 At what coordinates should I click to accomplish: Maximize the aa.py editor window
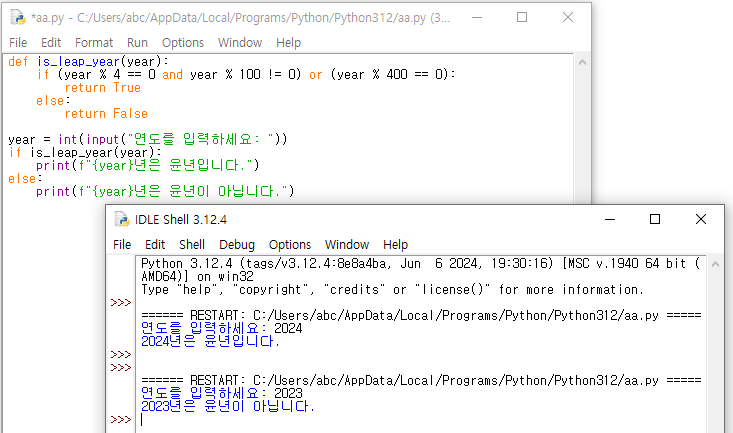[522, 17]
